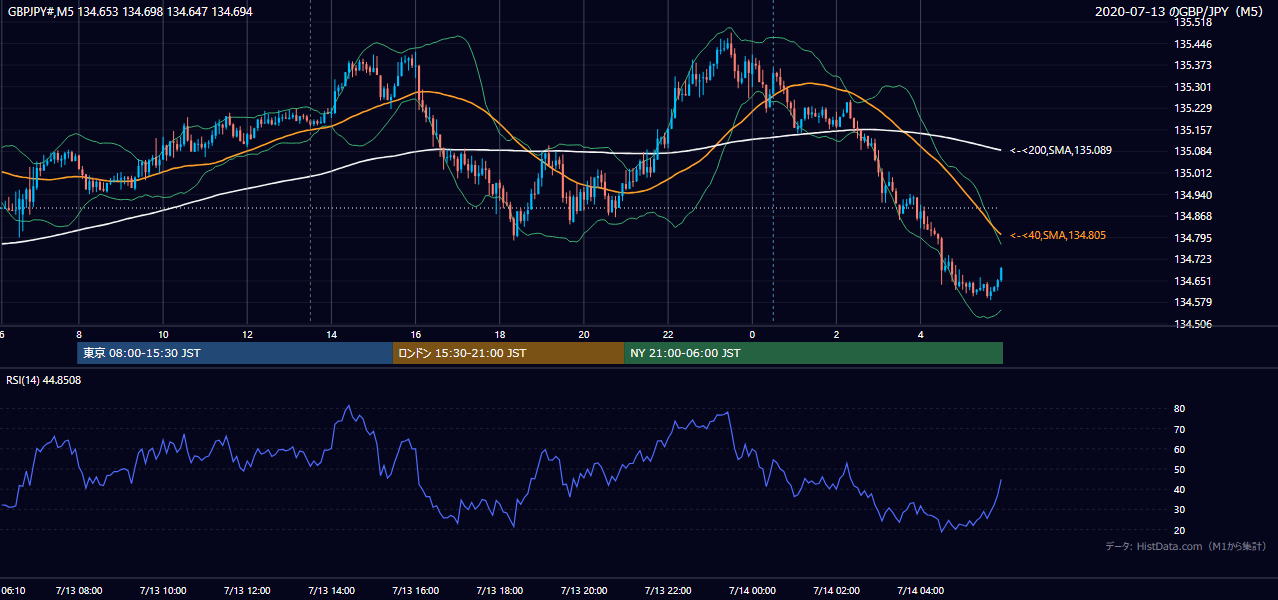Image resolution: width=1278 pixels, height=600 pixels.
Task: Click the 40 SMA label 134.805
Action: tap(1058, 235)
